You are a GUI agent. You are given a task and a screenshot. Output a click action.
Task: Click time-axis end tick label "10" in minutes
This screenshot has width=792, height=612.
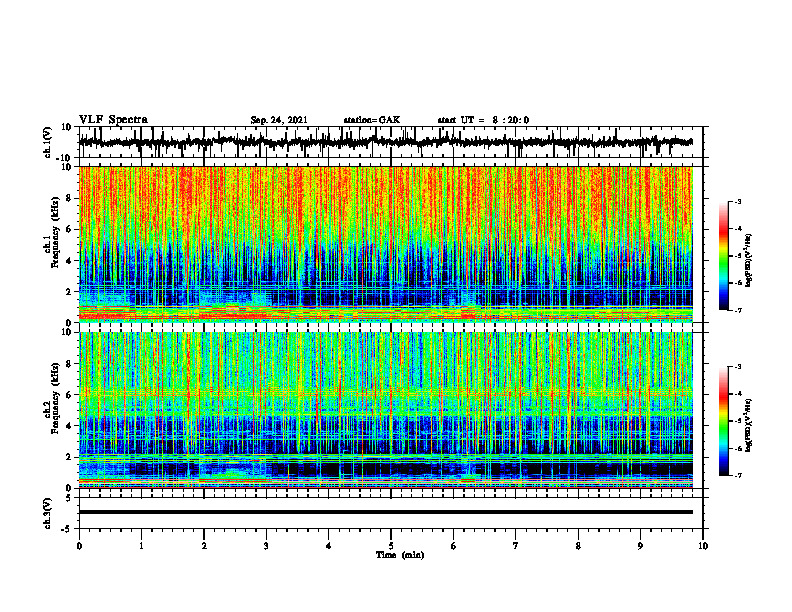click(703, 546)
